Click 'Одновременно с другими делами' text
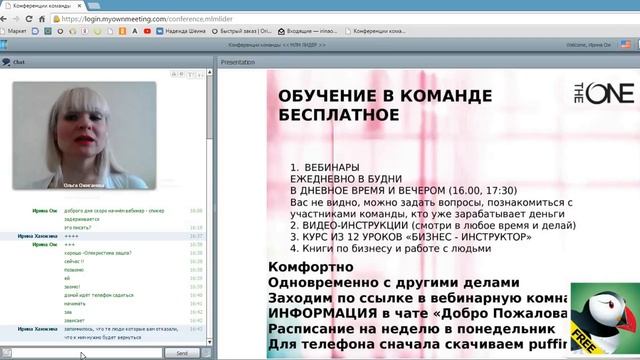Screen dimensions: 640x360 (x=394, y=283)
